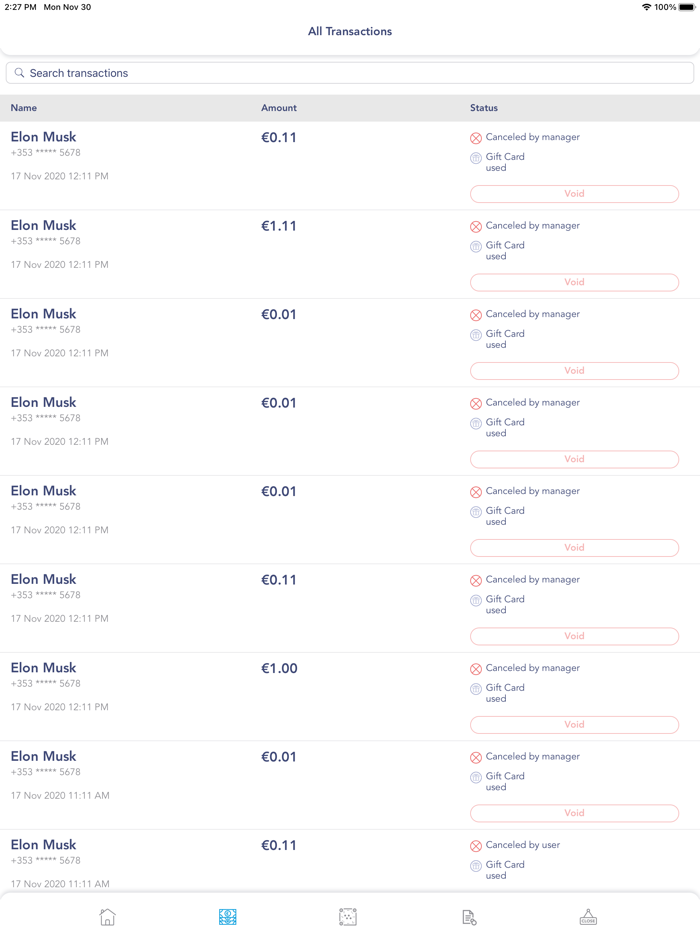
Task: Click the Status column header
Action: point(484,108)
